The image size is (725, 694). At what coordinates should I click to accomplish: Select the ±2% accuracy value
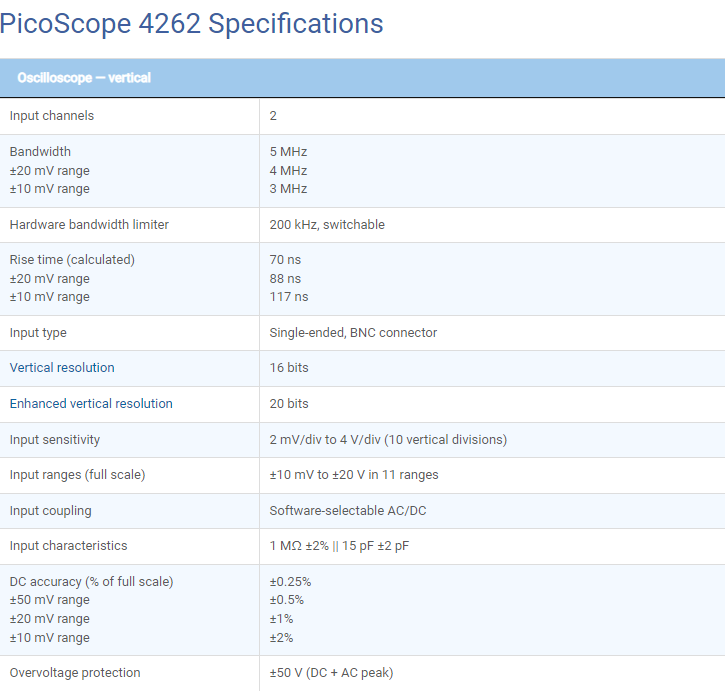click(281, 638)
